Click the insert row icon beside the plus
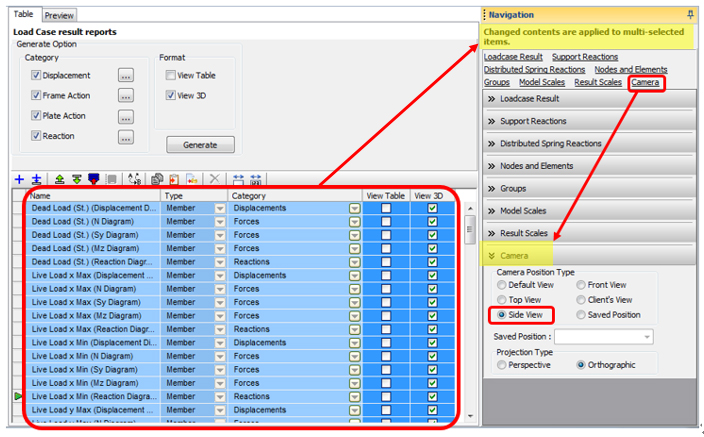This screenshot has height=437, width=704. point(36,180)
